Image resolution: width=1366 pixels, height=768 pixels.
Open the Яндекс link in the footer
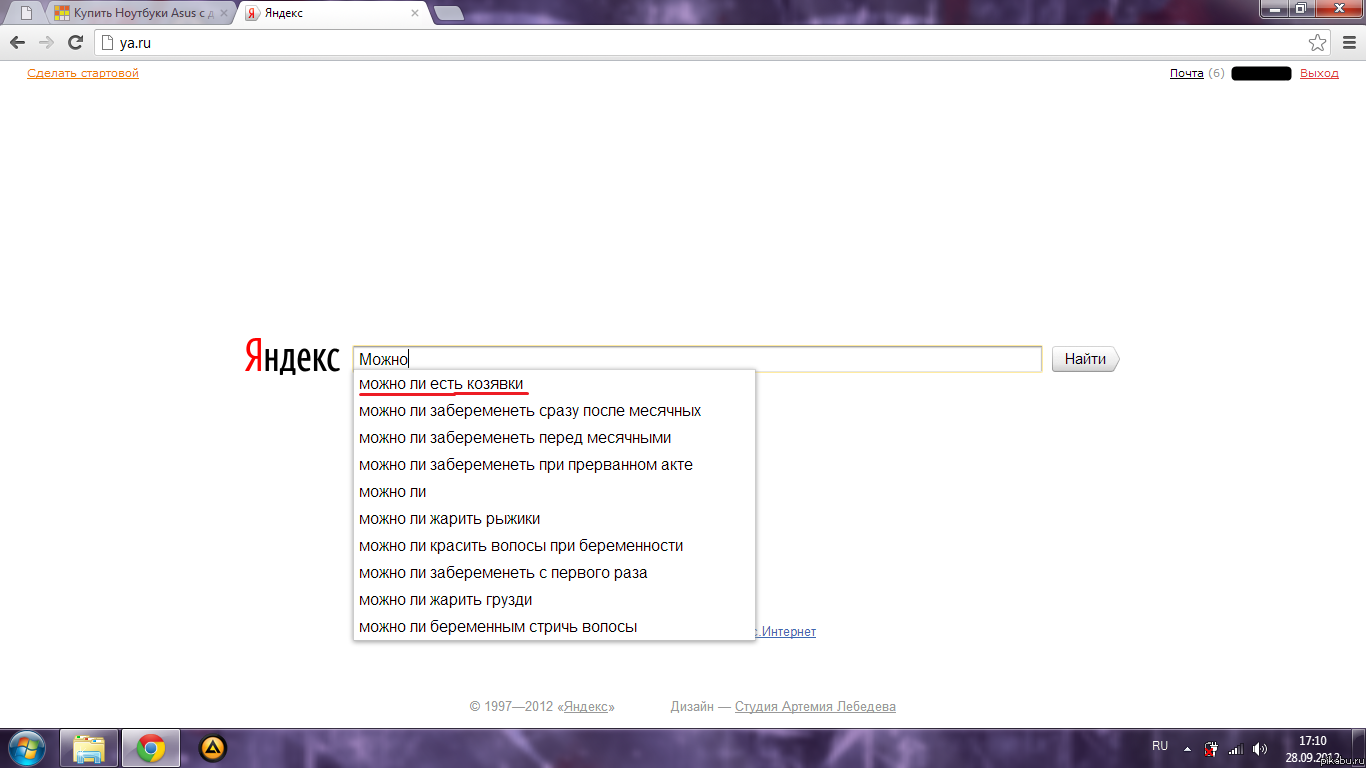tap(586, 706)
